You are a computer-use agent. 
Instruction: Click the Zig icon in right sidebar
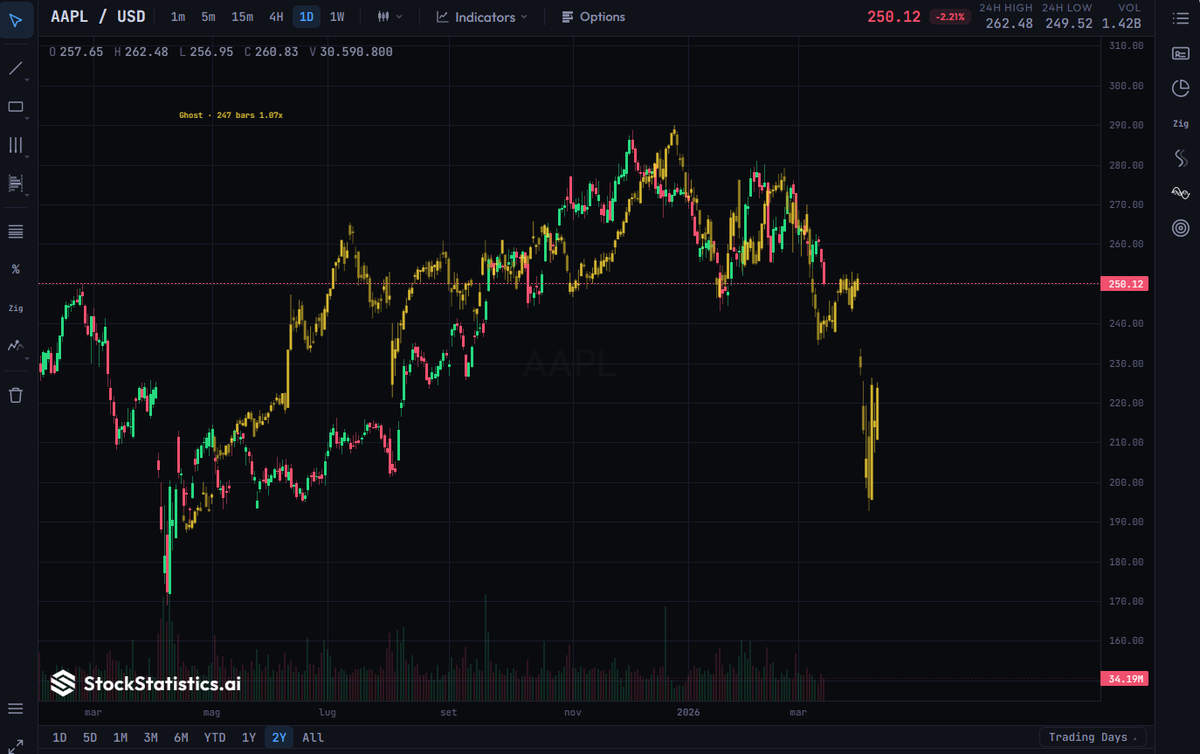1180,123
